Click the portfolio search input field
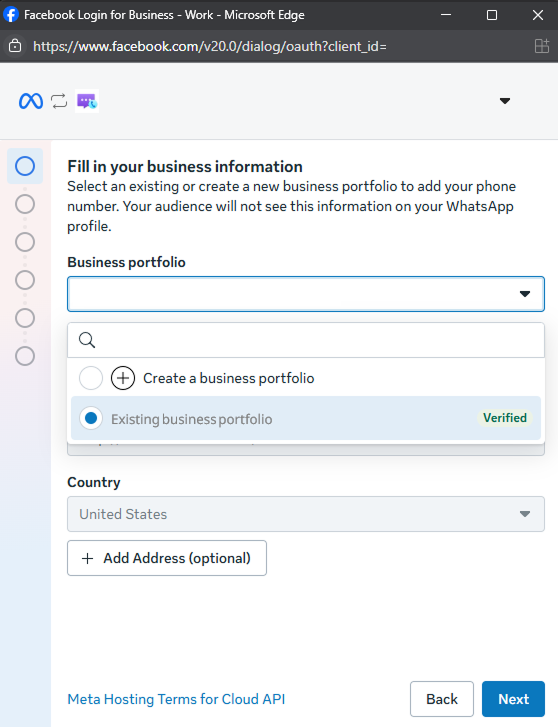This screenshot has width=558, height=727. pyautogui.click(x=306, y=340)
